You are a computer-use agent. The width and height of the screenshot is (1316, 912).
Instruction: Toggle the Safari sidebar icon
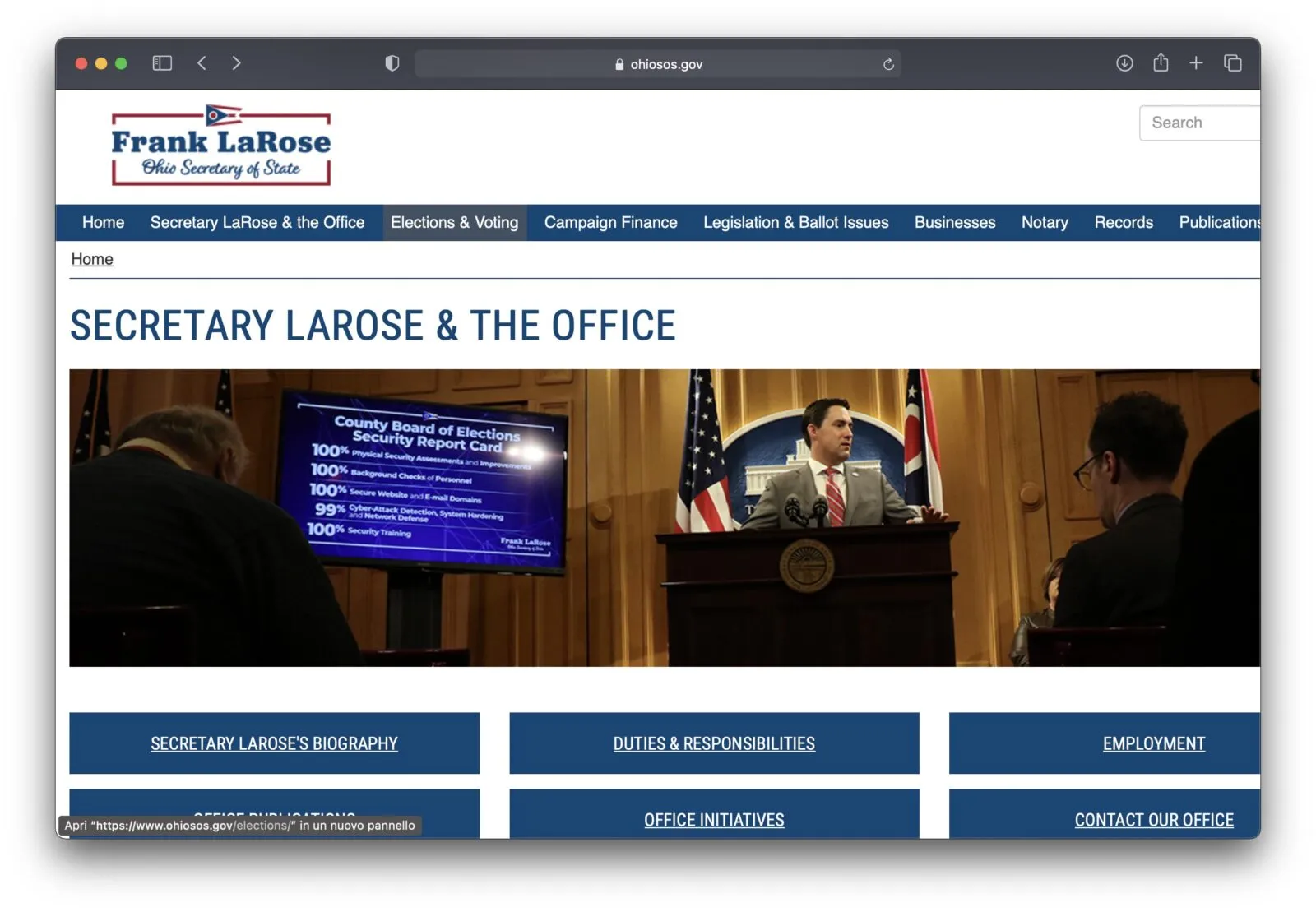[x=162, y=63]
